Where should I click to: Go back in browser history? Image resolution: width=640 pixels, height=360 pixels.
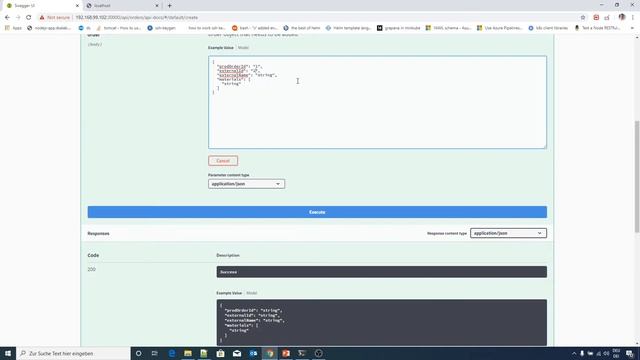[x=7, y=18]
